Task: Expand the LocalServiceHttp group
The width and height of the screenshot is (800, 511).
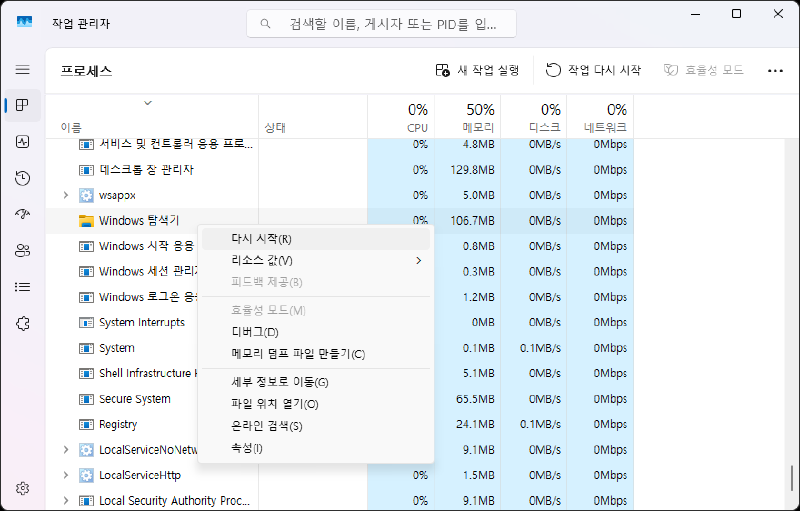Action: click(66, 475)
